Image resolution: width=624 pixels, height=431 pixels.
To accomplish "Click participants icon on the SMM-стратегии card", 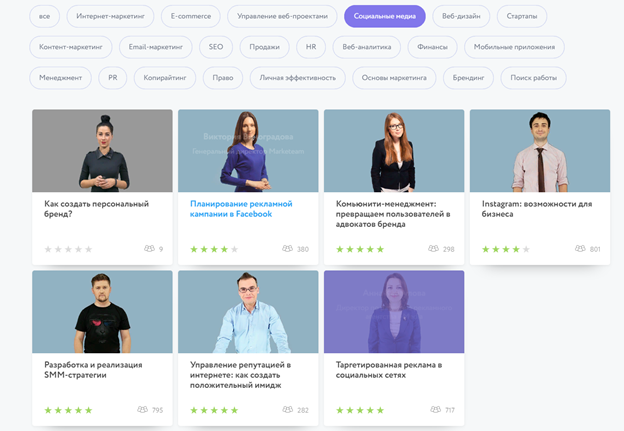I will pyautogui.click(x=142, y=410).
